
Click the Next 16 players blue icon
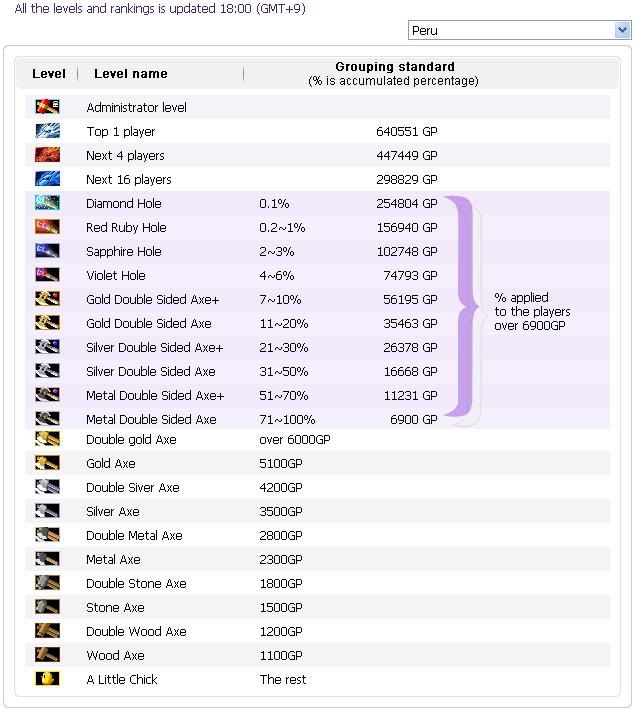tap(47, 179)
